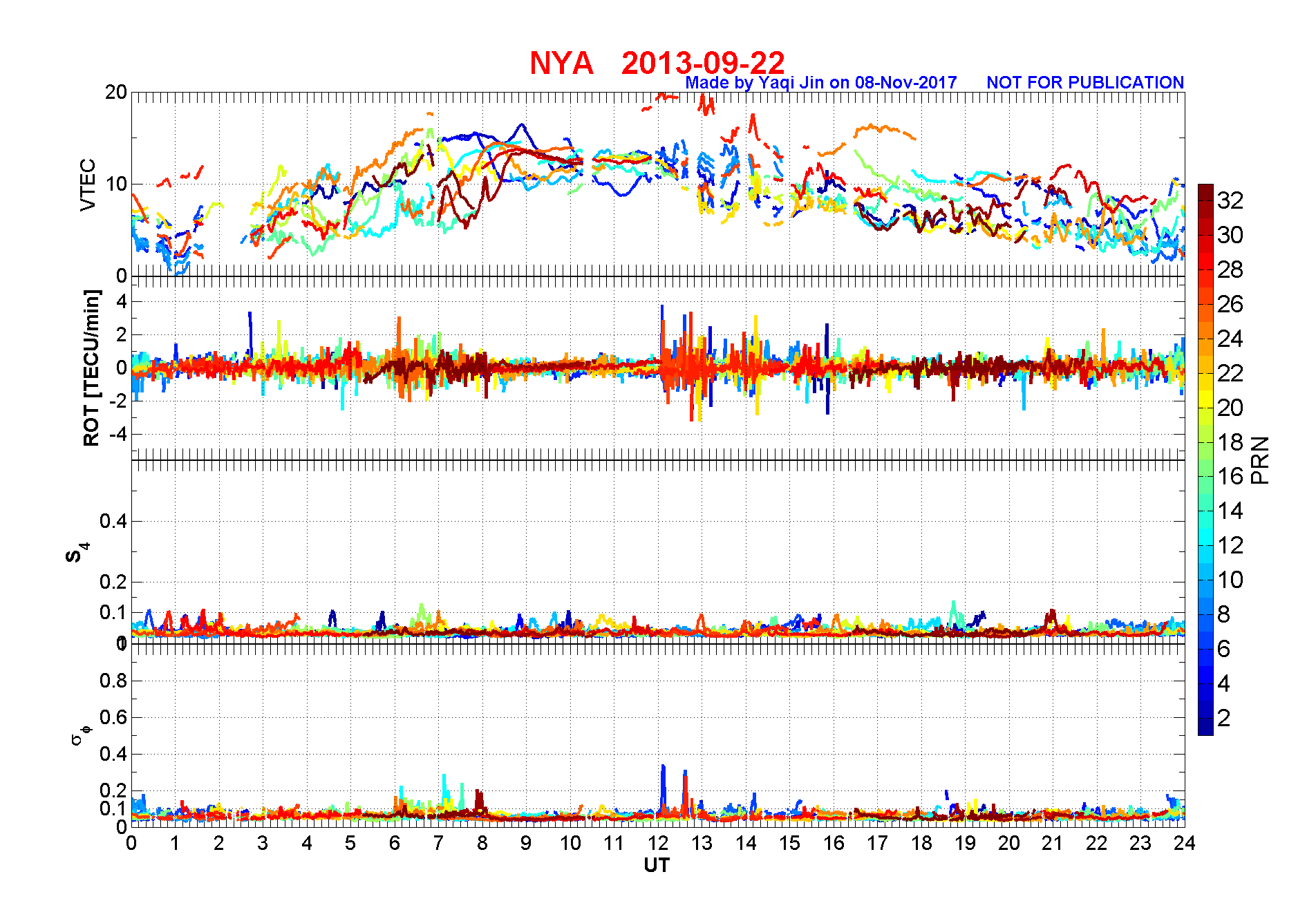This screenshot has height=919, width=1316.
Task: Click colorbar tick label 12
Action: click(1230, 545)
